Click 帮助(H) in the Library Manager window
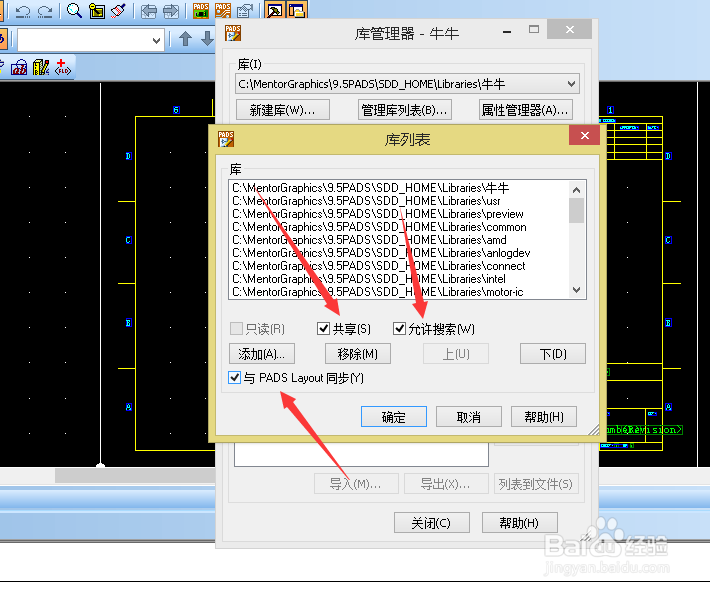The image size is (710, 593). point(520,523)
